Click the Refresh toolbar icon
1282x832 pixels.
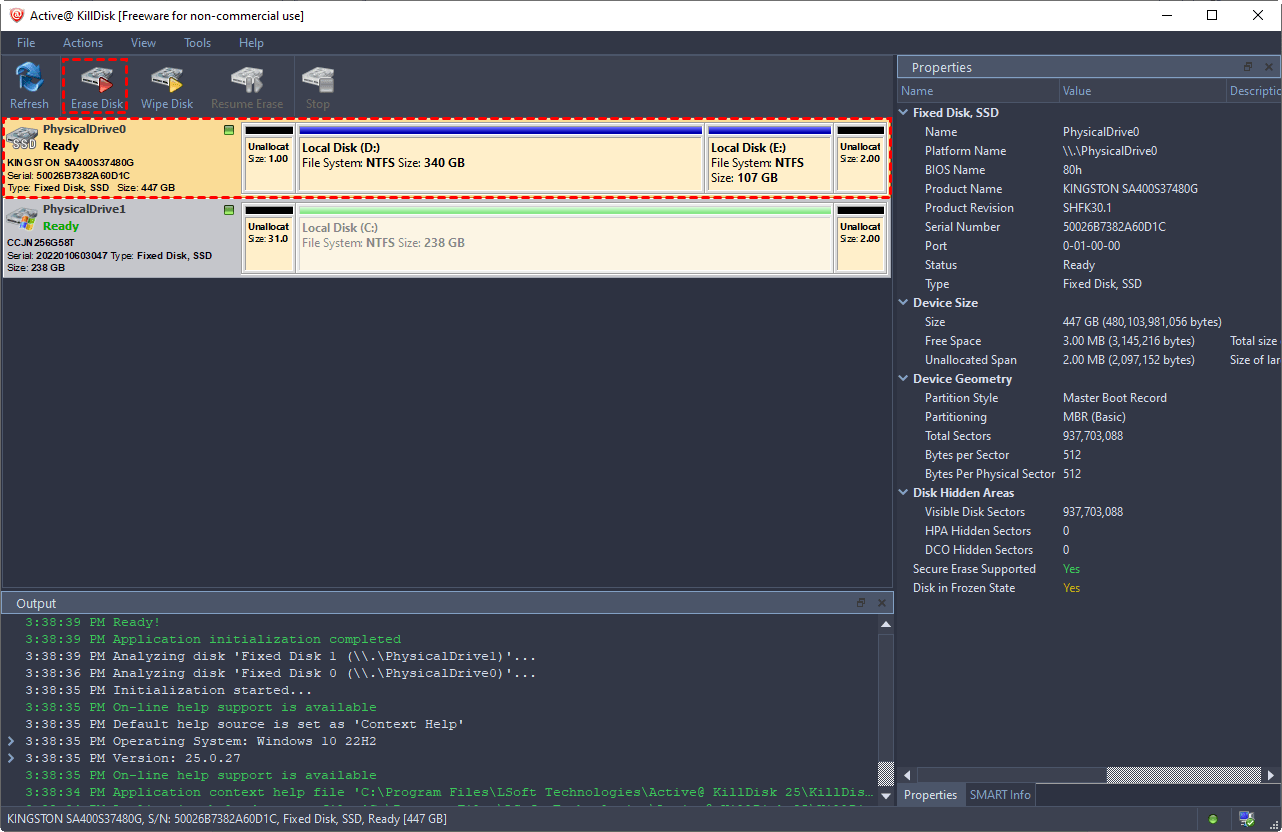tap(29, 80)
